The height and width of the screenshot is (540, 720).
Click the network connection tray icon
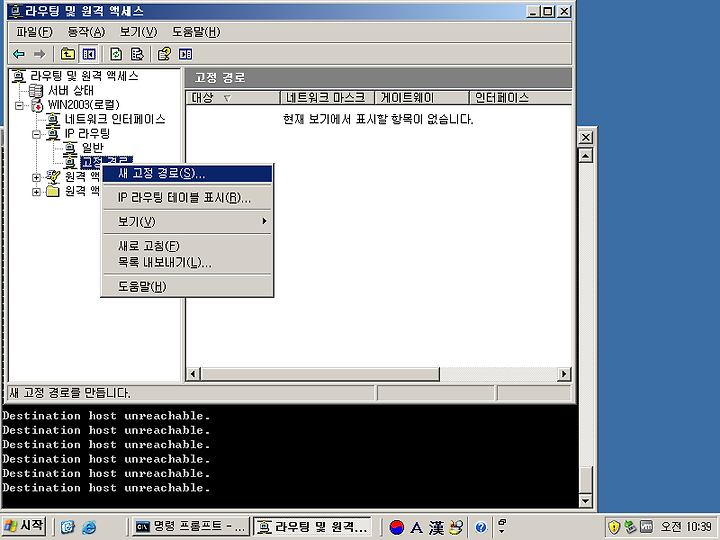point(630,527)
